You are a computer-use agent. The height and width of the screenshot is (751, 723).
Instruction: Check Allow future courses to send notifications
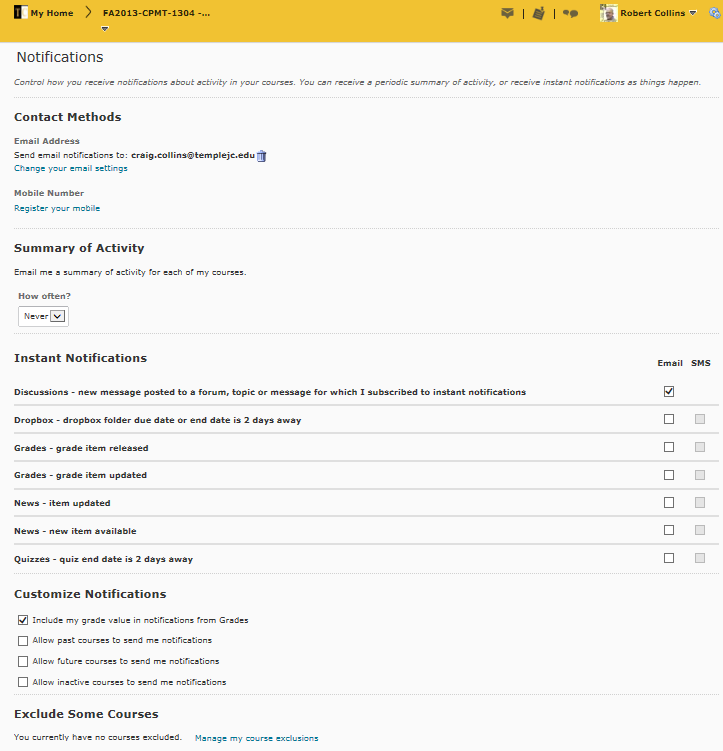23,661
